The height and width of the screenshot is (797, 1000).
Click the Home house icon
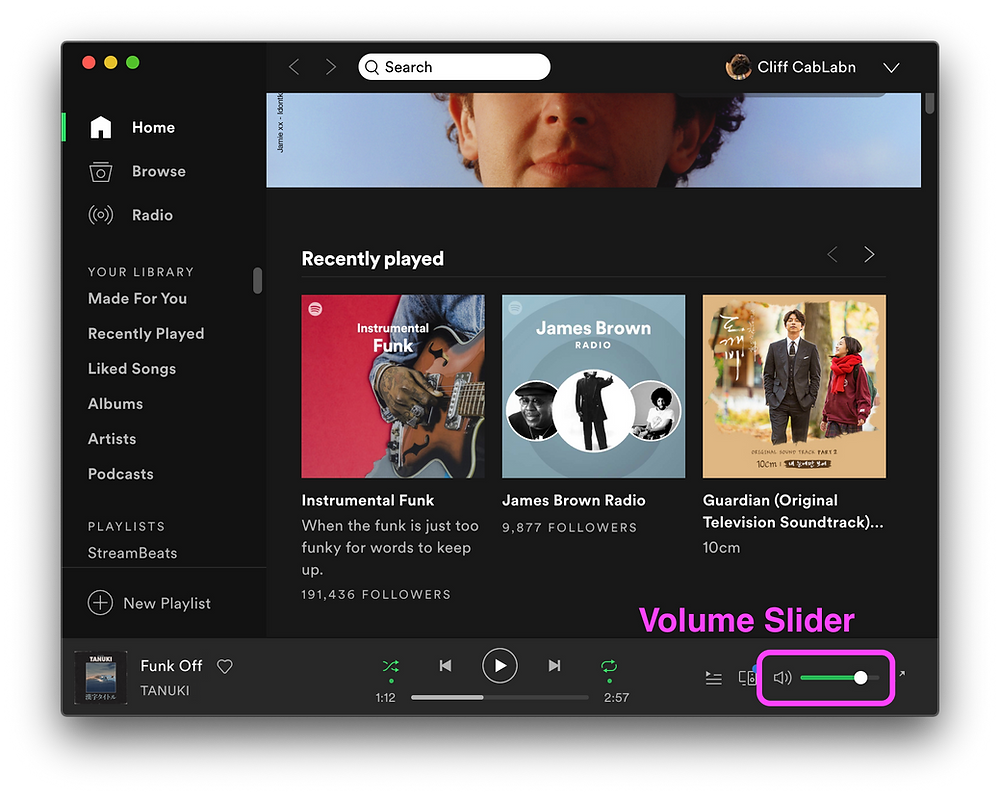pos(101,127)
